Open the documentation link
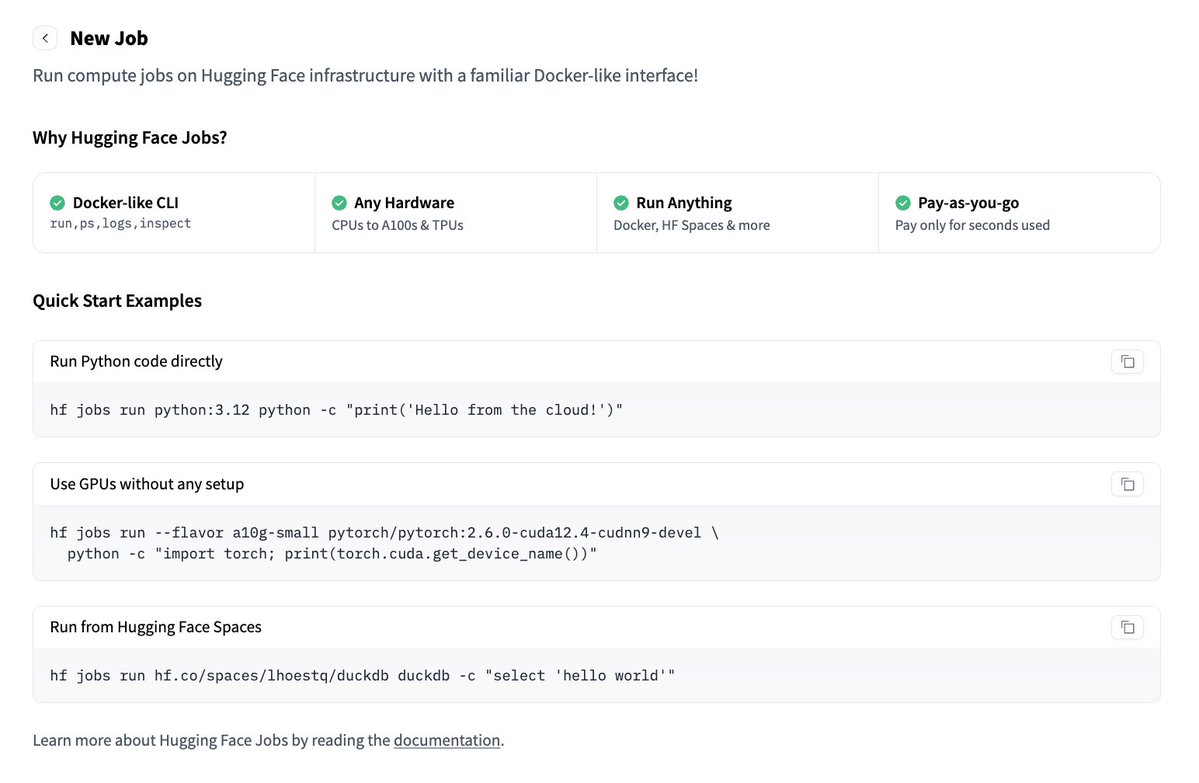 (x=447, y=740)
